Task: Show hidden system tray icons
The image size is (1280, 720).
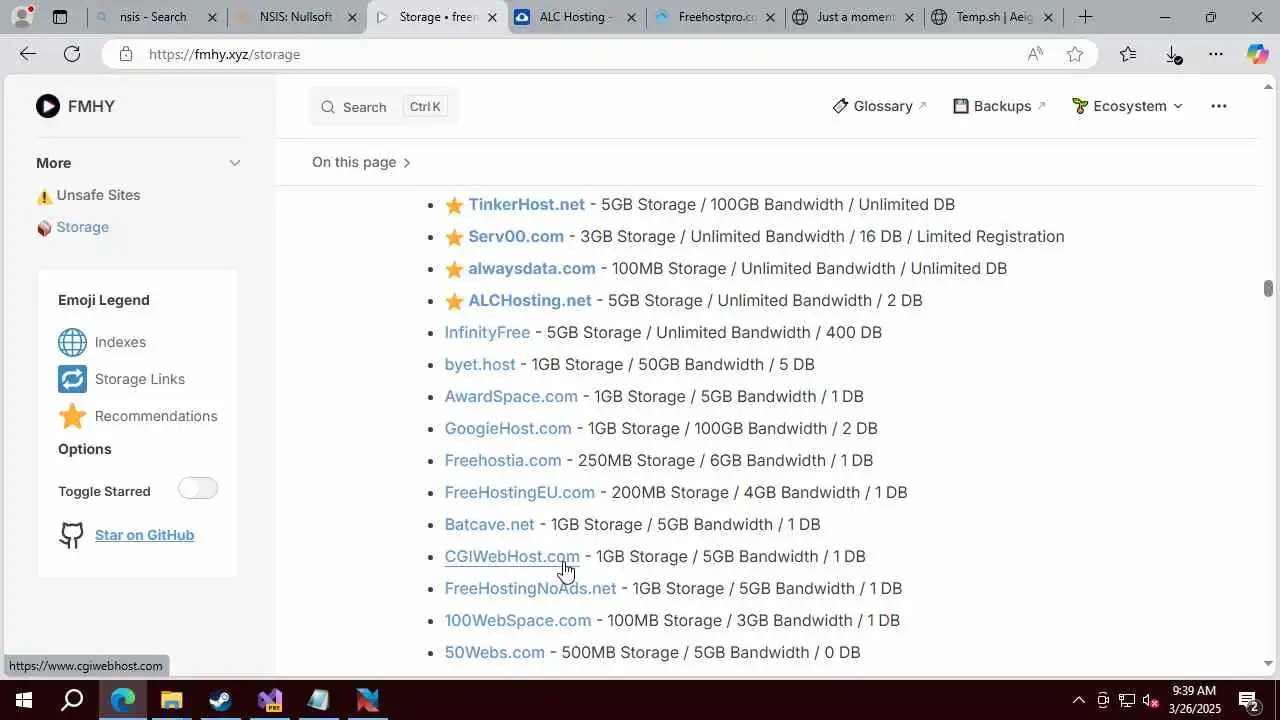Action: click(1078, 700)
